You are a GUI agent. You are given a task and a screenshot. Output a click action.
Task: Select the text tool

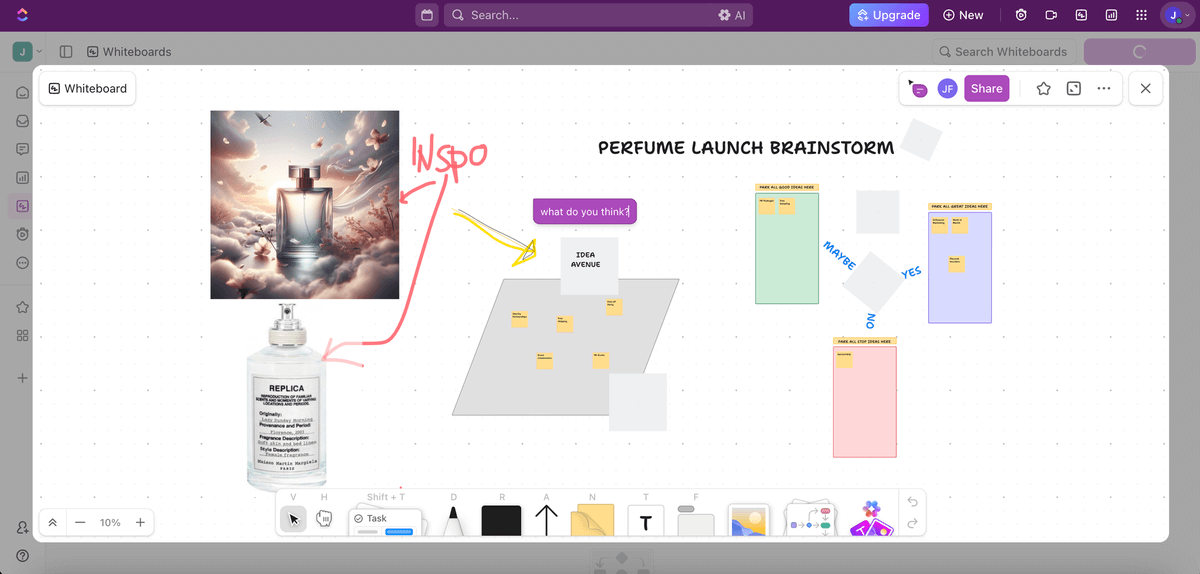pos(645,521)
